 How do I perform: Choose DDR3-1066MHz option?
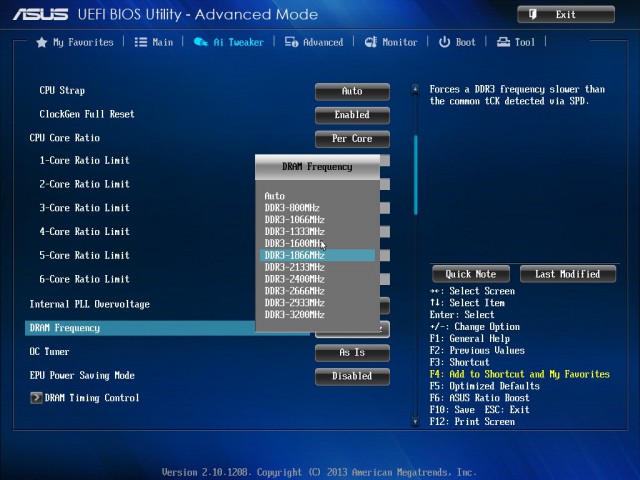[x=294, y=220]
